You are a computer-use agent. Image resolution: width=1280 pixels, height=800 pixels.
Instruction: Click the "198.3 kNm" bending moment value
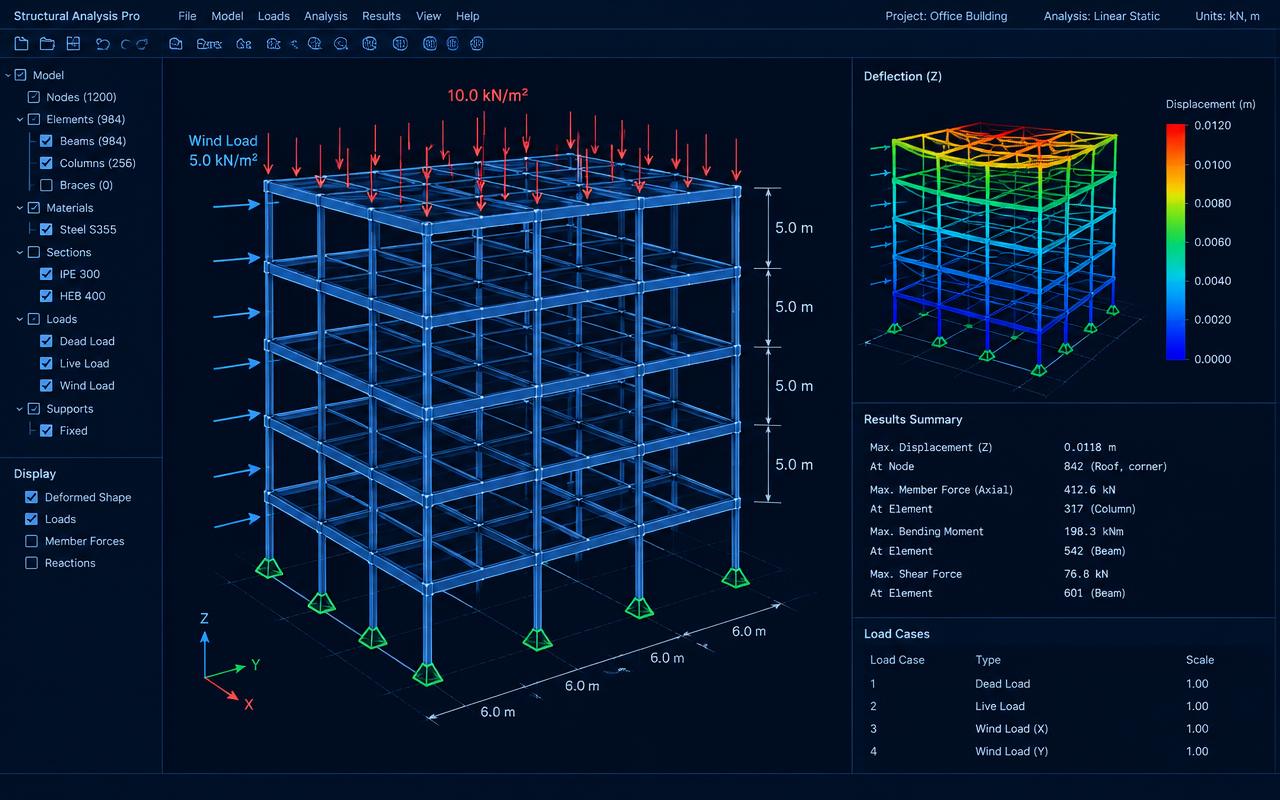click(1093, 532)
